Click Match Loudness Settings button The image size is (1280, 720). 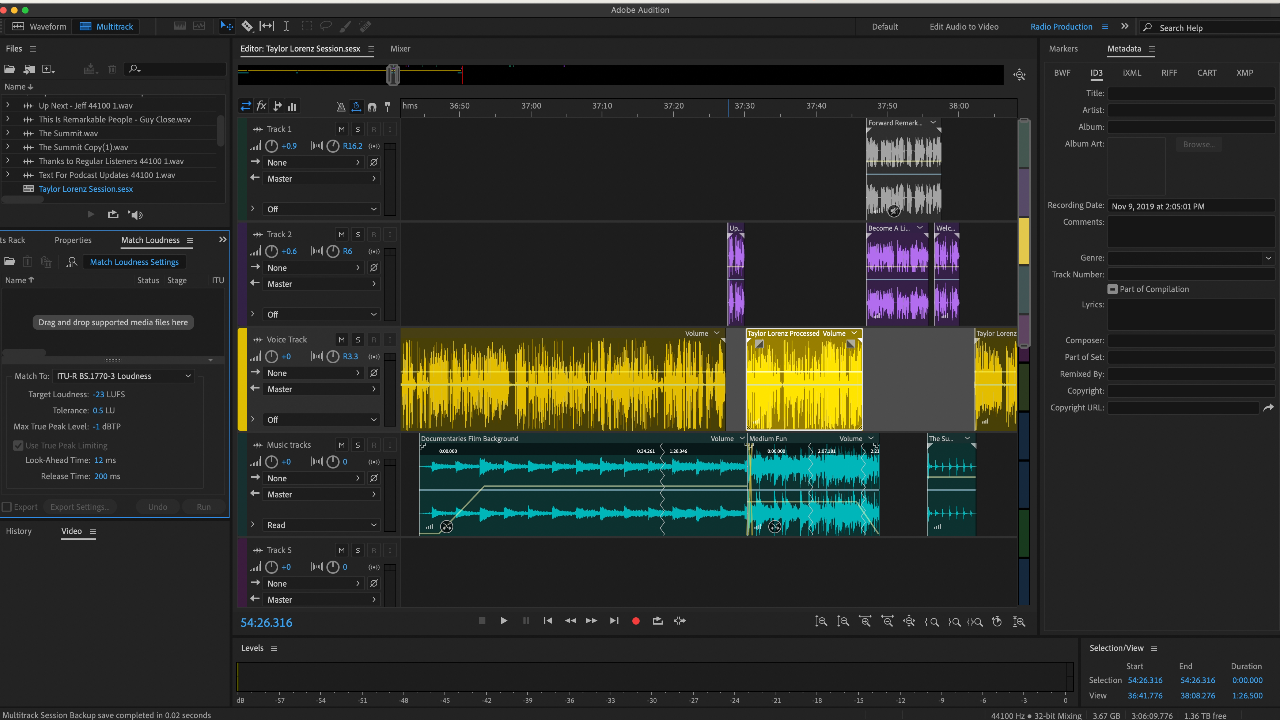[x=134, y=262]
